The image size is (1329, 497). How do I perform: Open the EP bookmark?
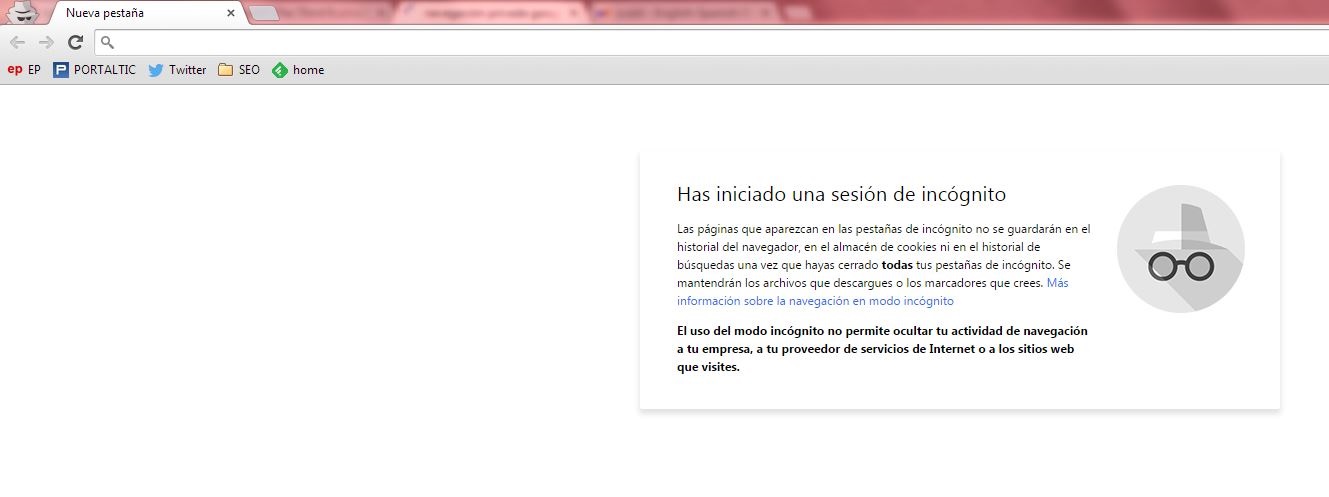coord(24,70)
